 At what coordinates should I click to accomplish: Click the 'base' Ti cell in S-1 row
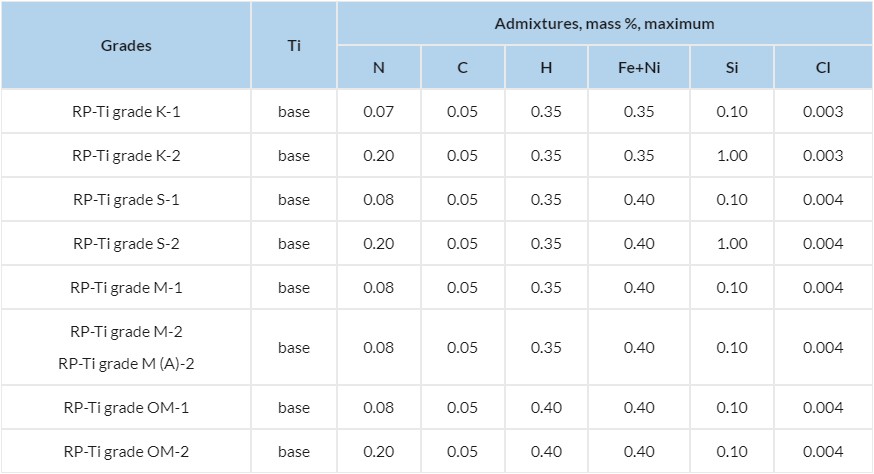294,200
